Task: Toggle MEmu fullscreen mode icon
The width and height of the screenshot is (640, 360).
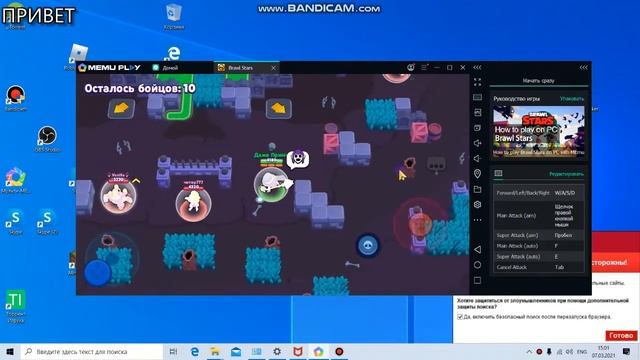Action: point(477,82)
